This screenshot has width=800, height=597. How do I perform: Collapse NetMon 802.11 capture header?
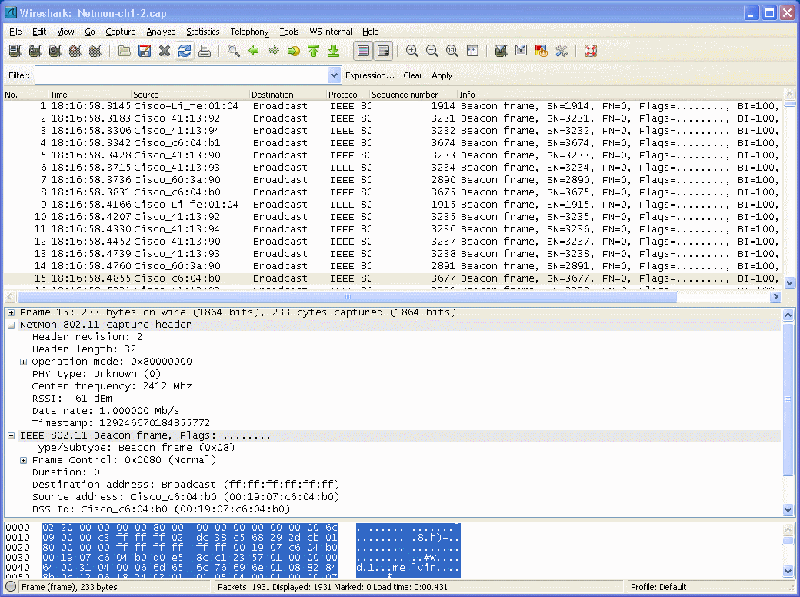click(11, 325)
